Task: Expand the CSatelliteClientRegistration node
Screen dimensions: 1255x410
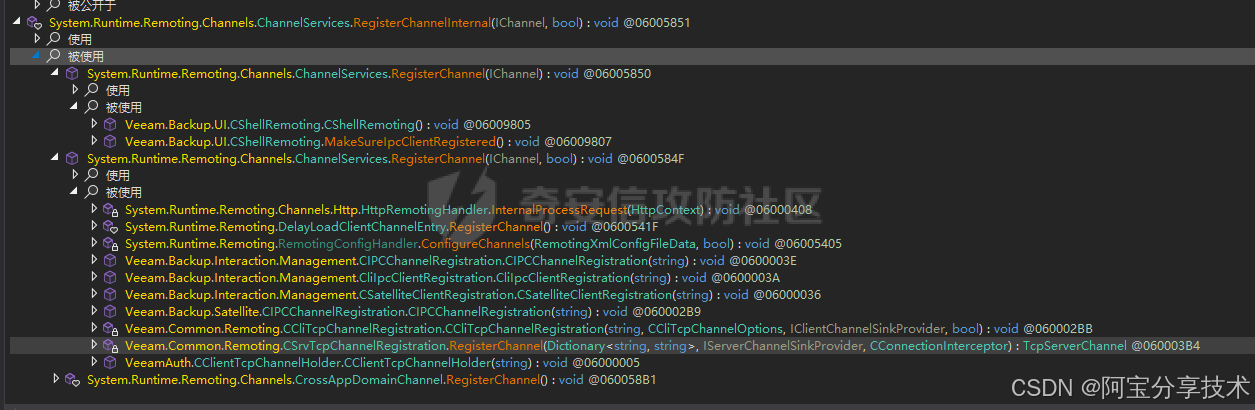Action: 94,294
